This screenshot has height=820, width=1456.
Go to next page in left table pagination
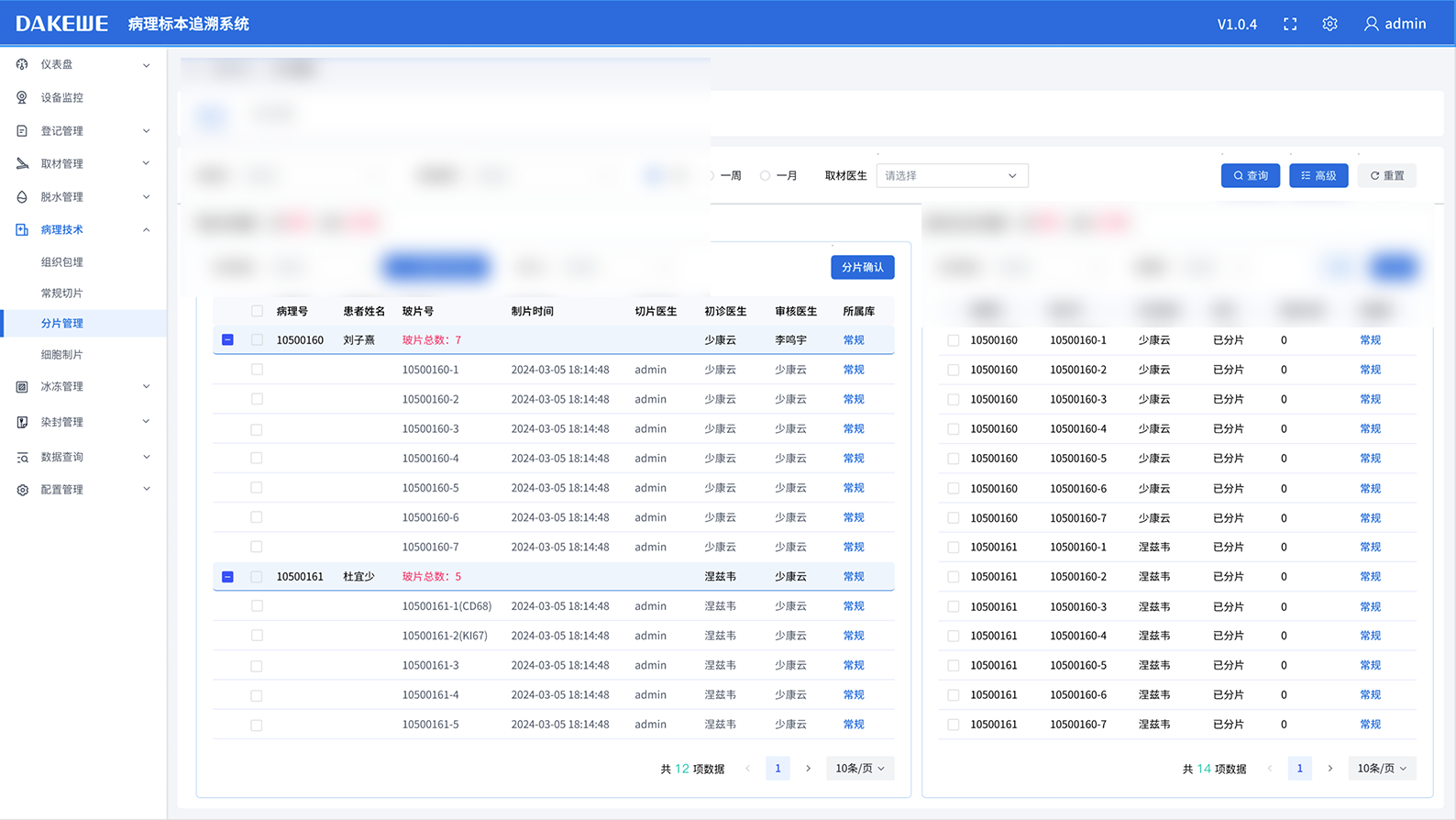pyautogui.click(x=808, y=769)
